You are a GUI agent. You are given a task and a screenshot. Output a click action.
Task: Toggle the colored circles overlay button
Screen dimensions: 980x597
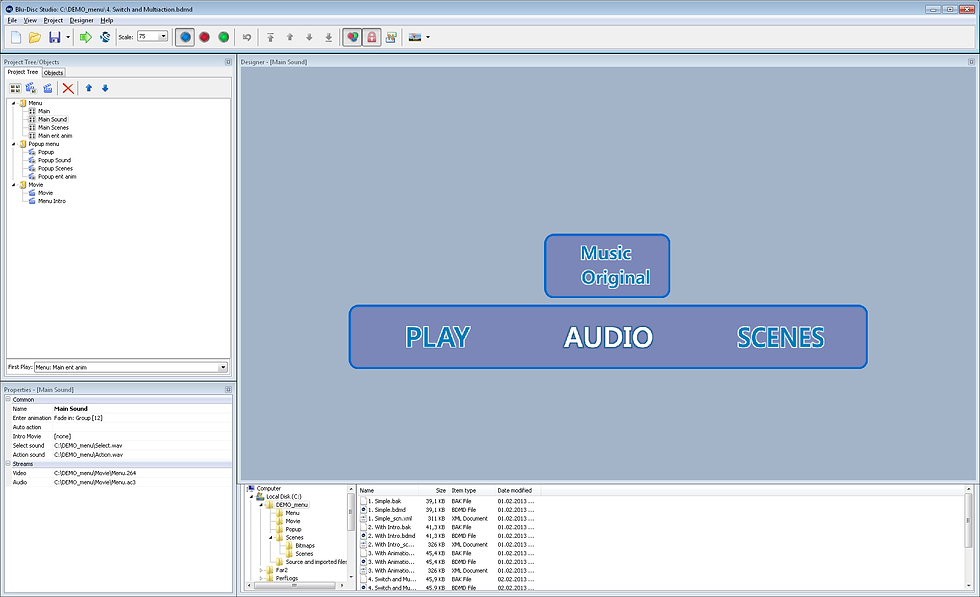352,38
